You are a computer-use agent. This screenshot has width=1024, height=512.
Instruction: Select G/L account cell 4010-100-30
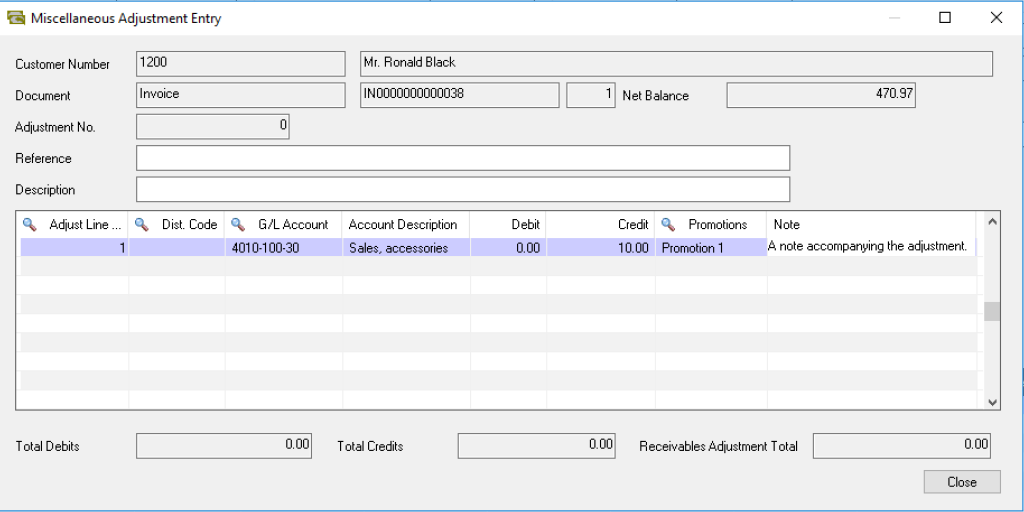283,248
